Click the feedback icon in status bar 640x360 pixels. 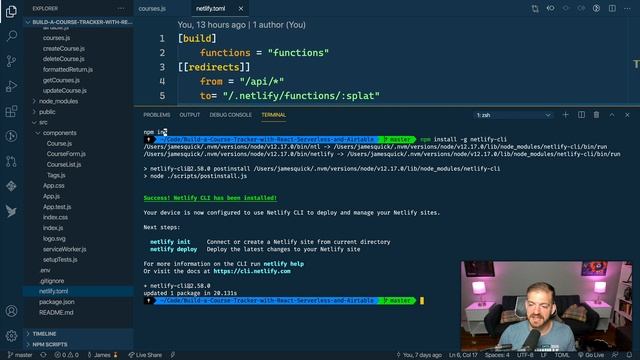[x=614, y=355]
